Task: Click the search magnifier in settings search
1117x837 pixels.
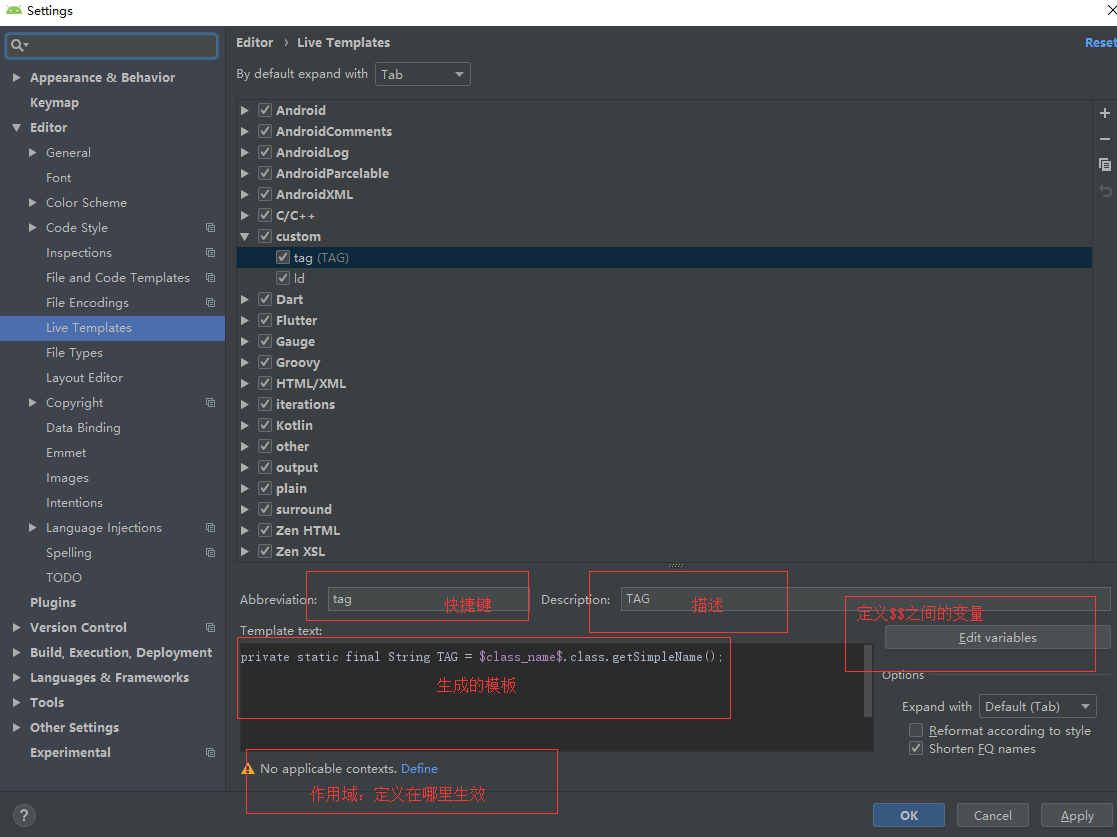Action: point(17,45)
